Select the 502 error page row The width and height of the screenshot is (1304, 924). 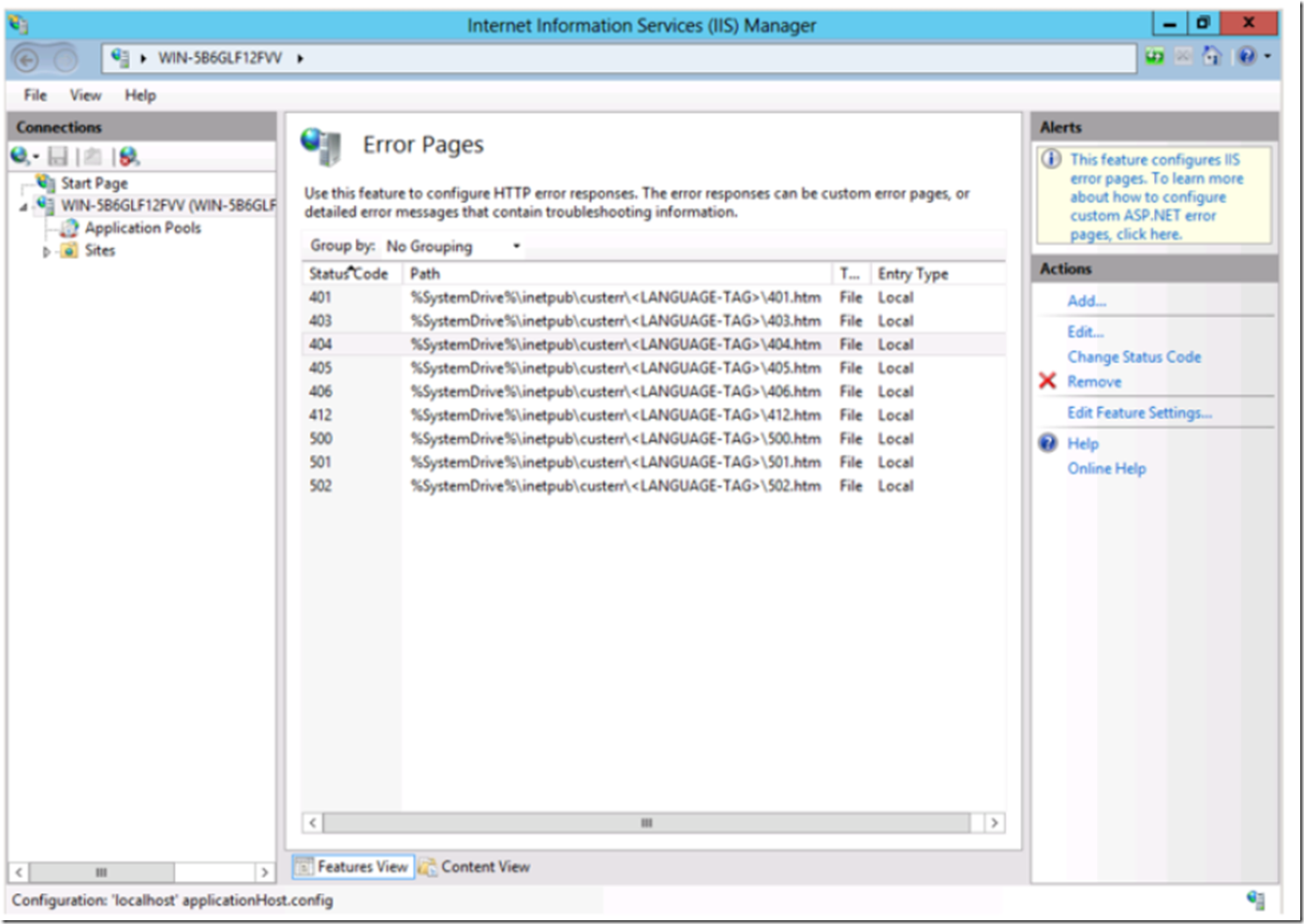point(653,485)
